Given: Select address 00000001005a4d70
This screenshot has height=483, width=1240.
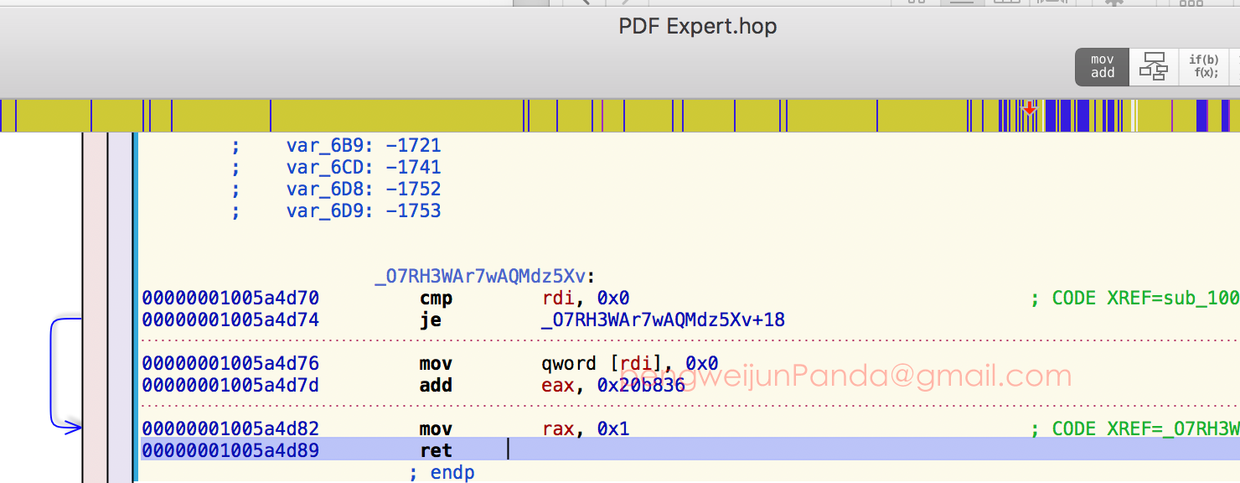Looking at the screenshot, I should tap(230, 298).
